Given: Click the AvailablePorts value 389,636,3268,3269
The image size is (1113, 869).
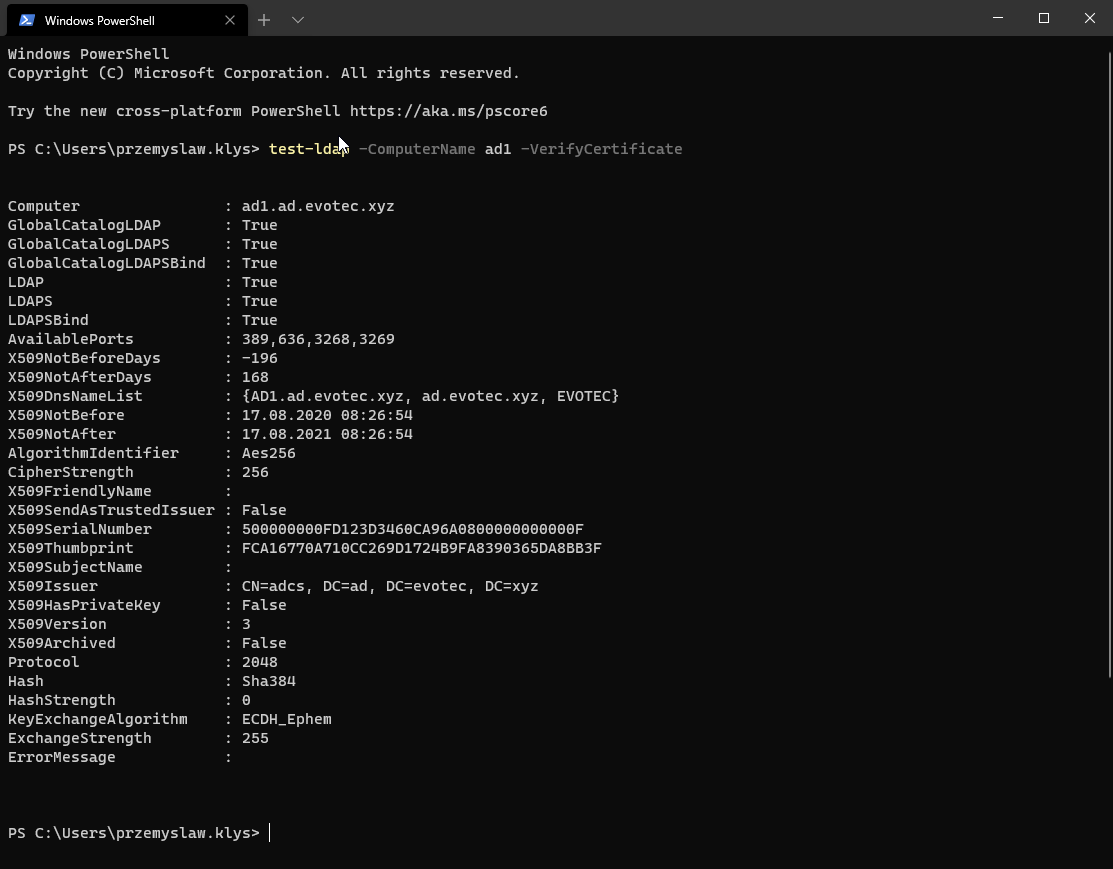Looking at the screenshot, I should (x=318, y=339).
